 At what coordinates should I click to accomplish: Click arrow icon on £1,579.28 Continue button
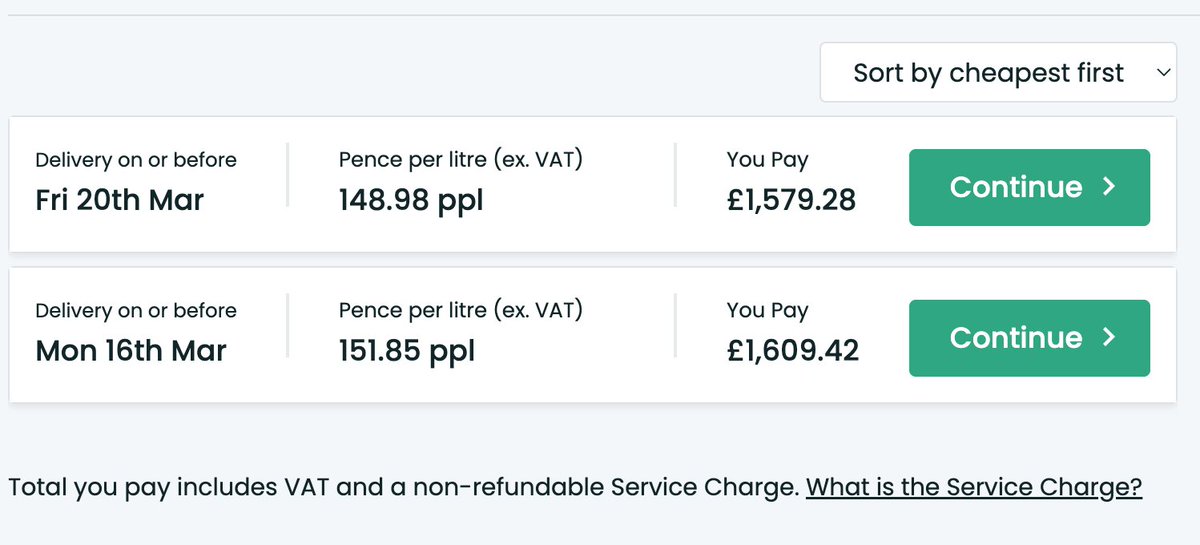pyautogui.click(x=1108, y=187)
